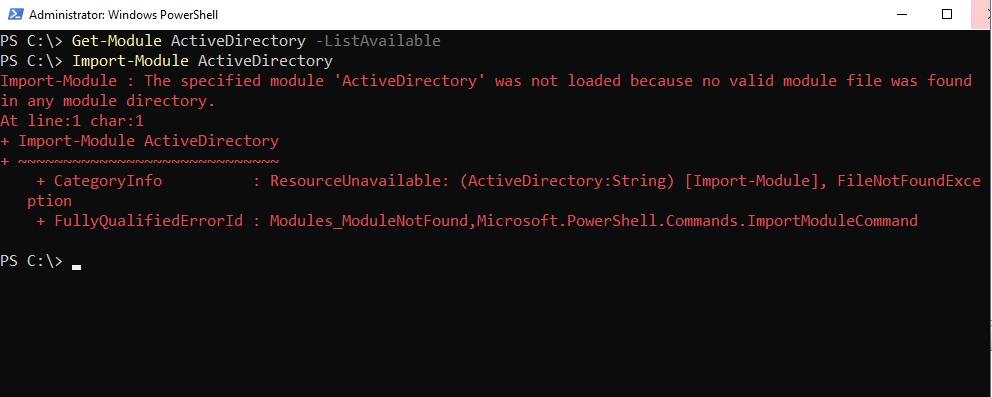The height and width of the screenshot is (397, 992).
Task: Click the CategoryInfo label in the error
Action: pos(108,181)
